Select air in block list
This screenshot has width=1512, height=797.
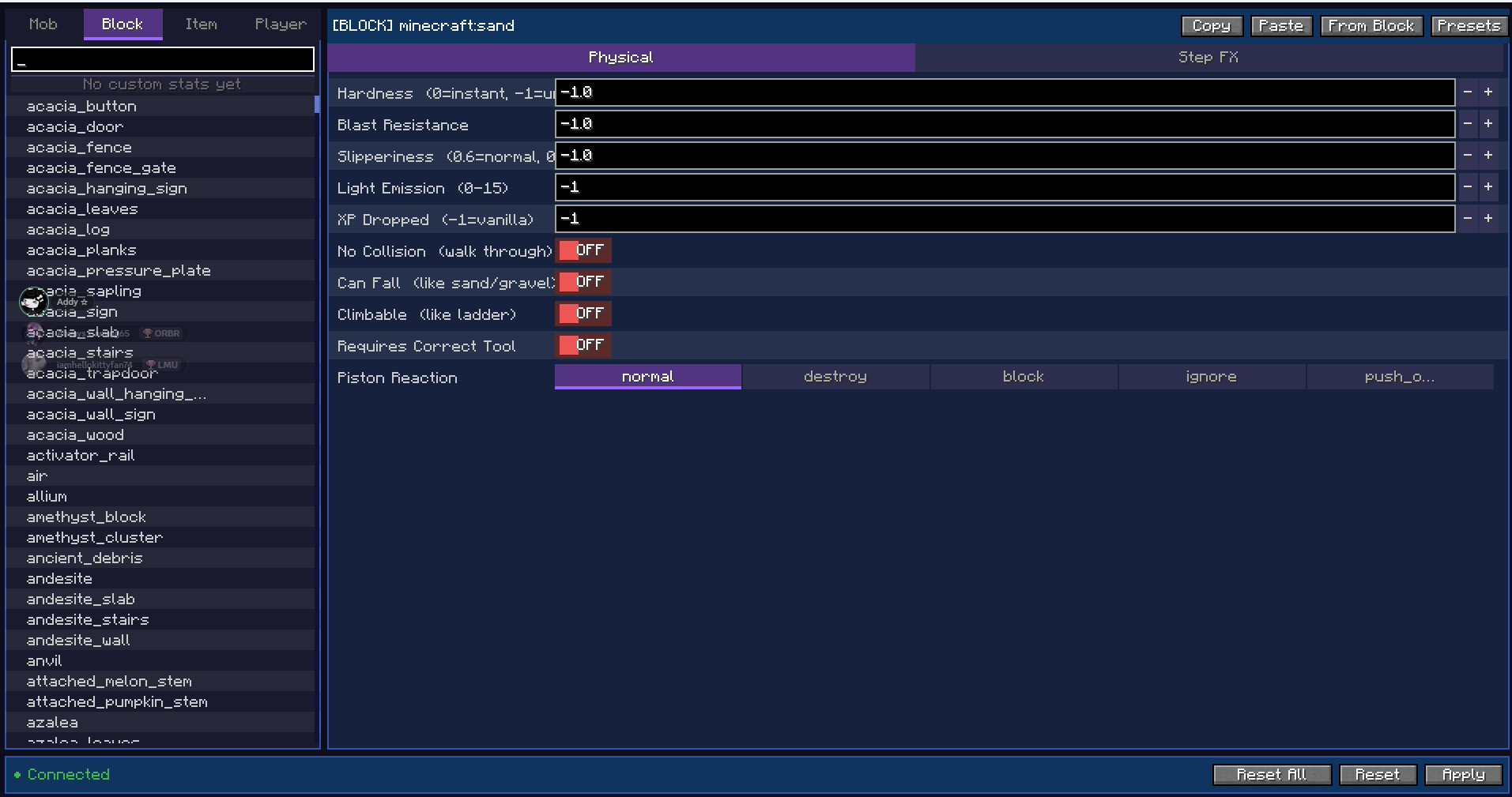tap(160, 476)
